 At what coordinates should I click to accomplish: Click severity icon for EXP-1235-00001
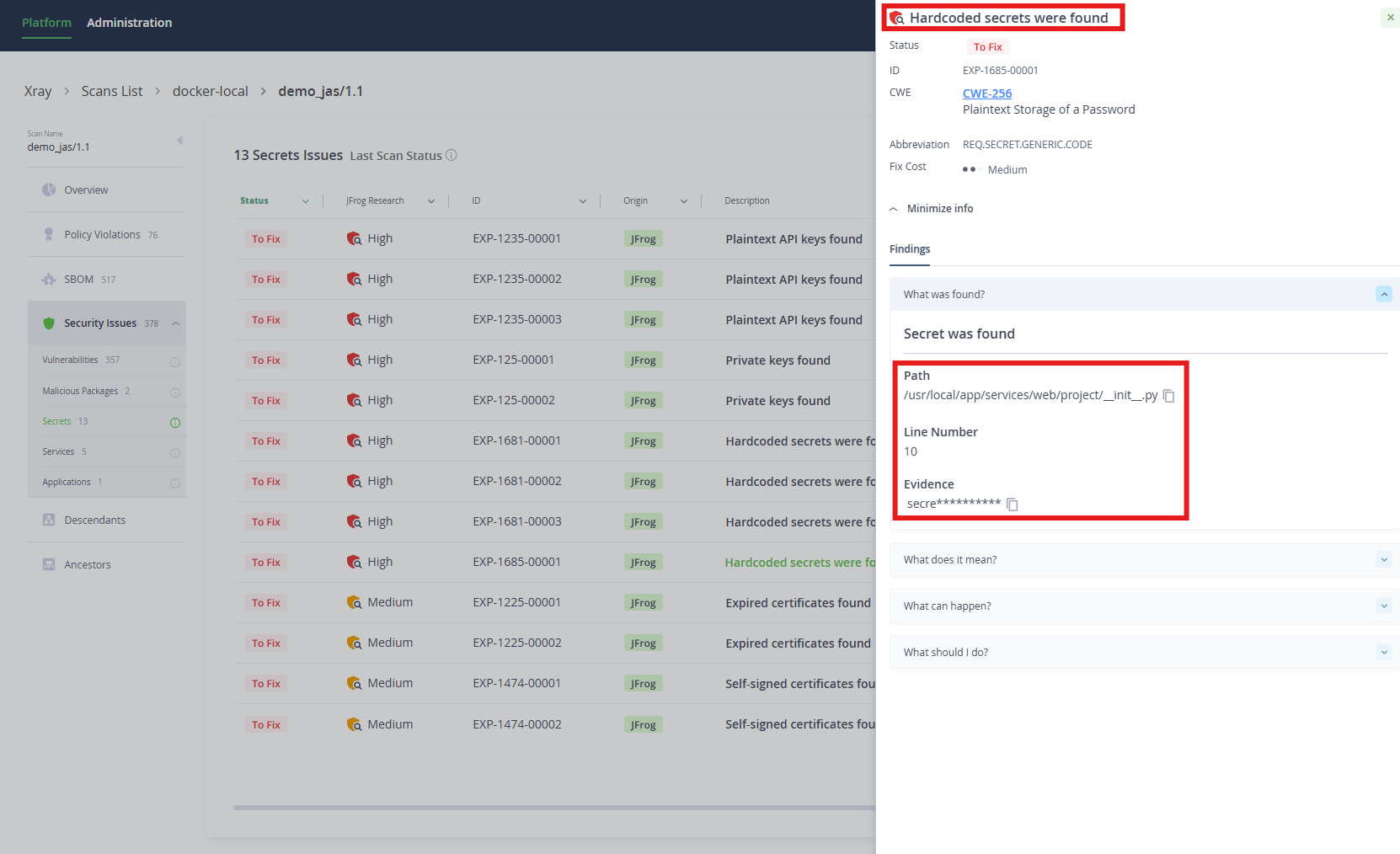[354, 238]
